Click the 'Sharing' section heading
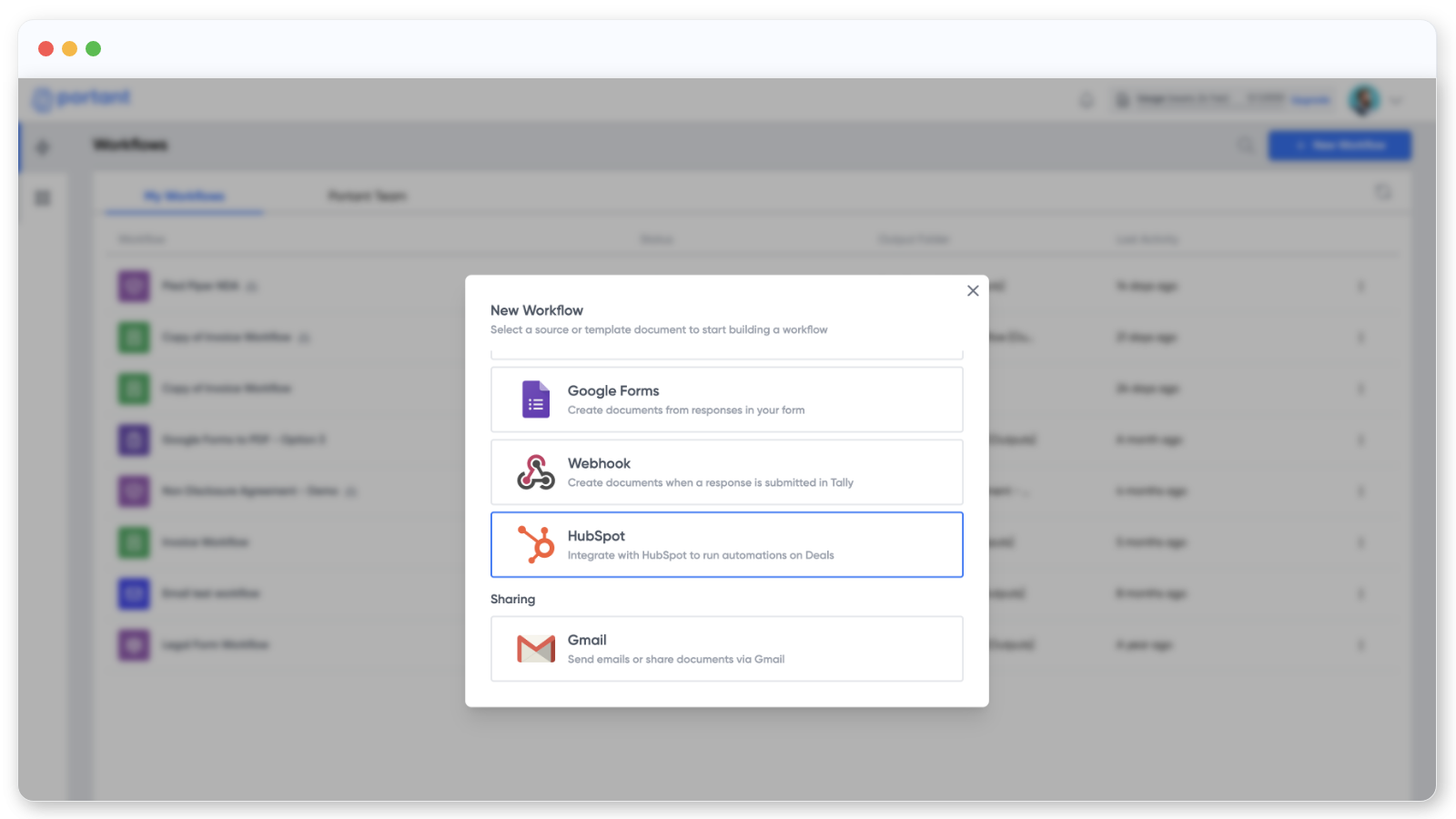 click(512, 599)
